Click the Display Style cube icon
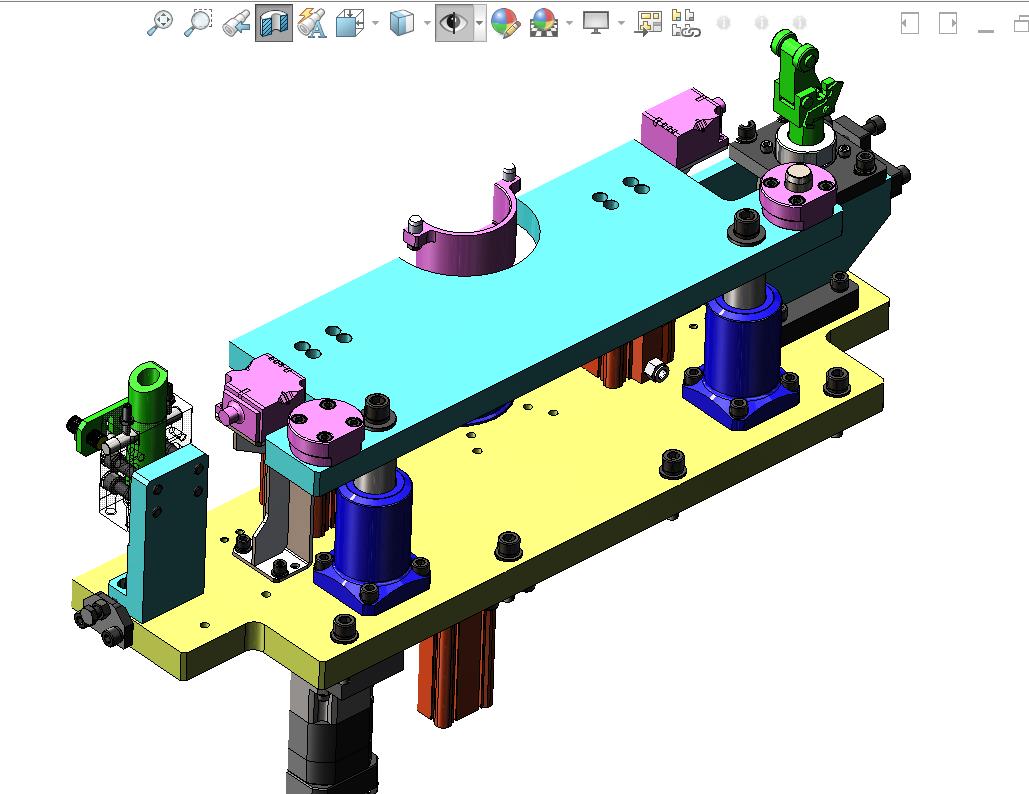The image size is (1029, 794). point(402,24)
